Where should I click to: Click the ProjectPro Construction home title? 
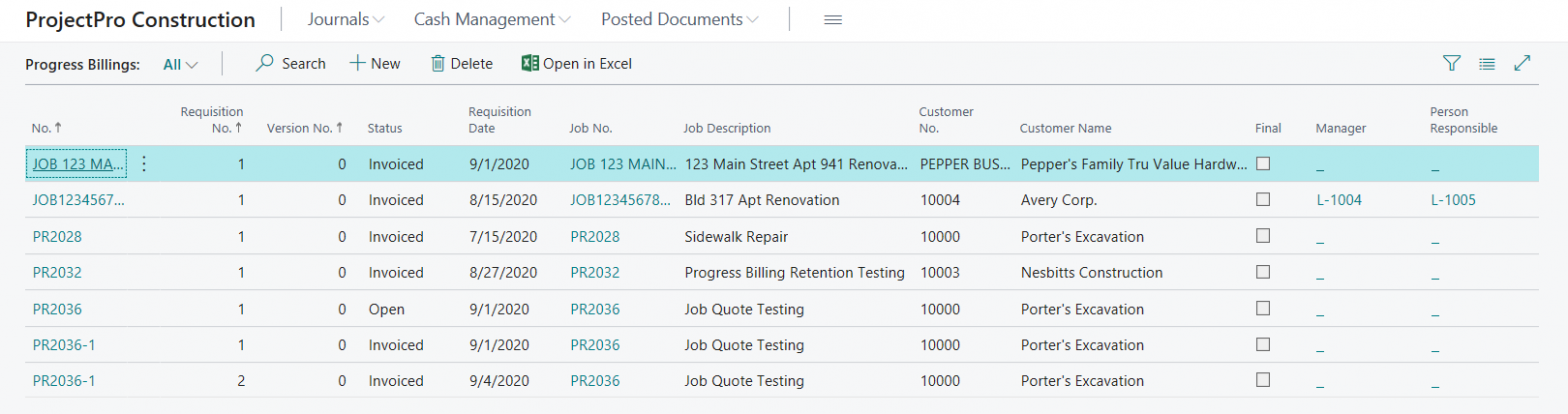coord(140,19)
